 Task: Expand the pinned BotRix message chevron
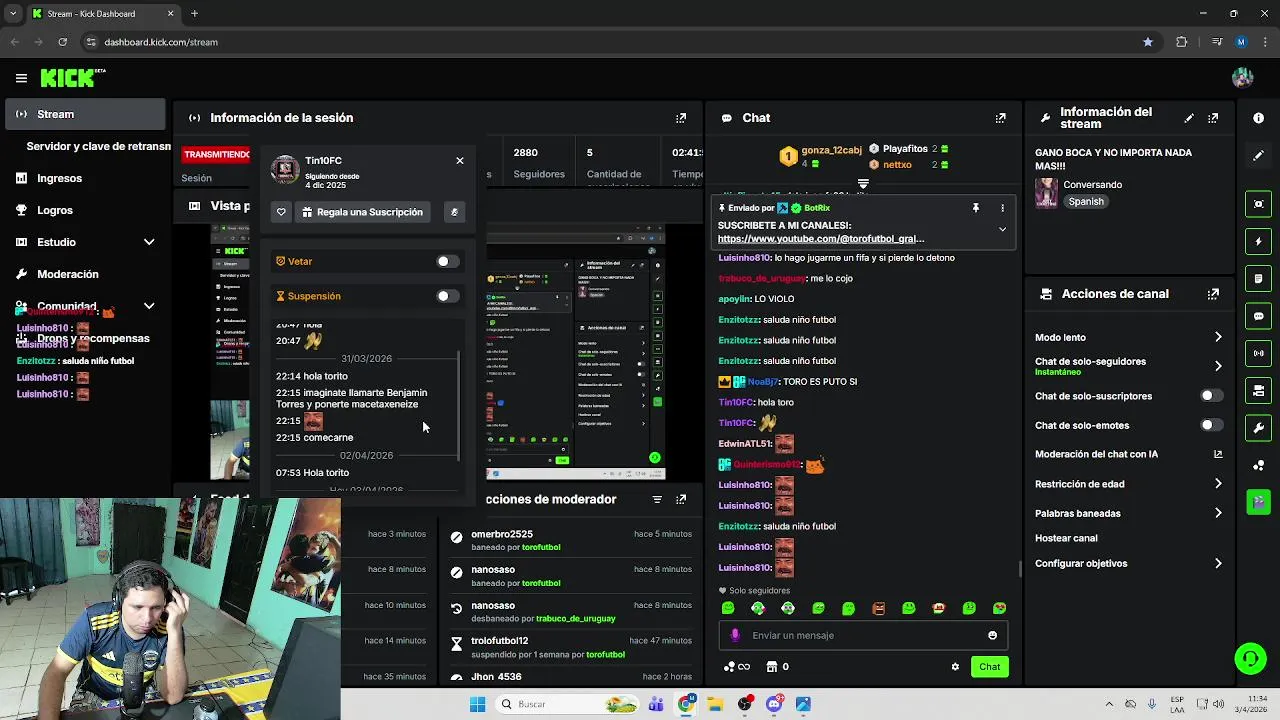coord(1002,229)
